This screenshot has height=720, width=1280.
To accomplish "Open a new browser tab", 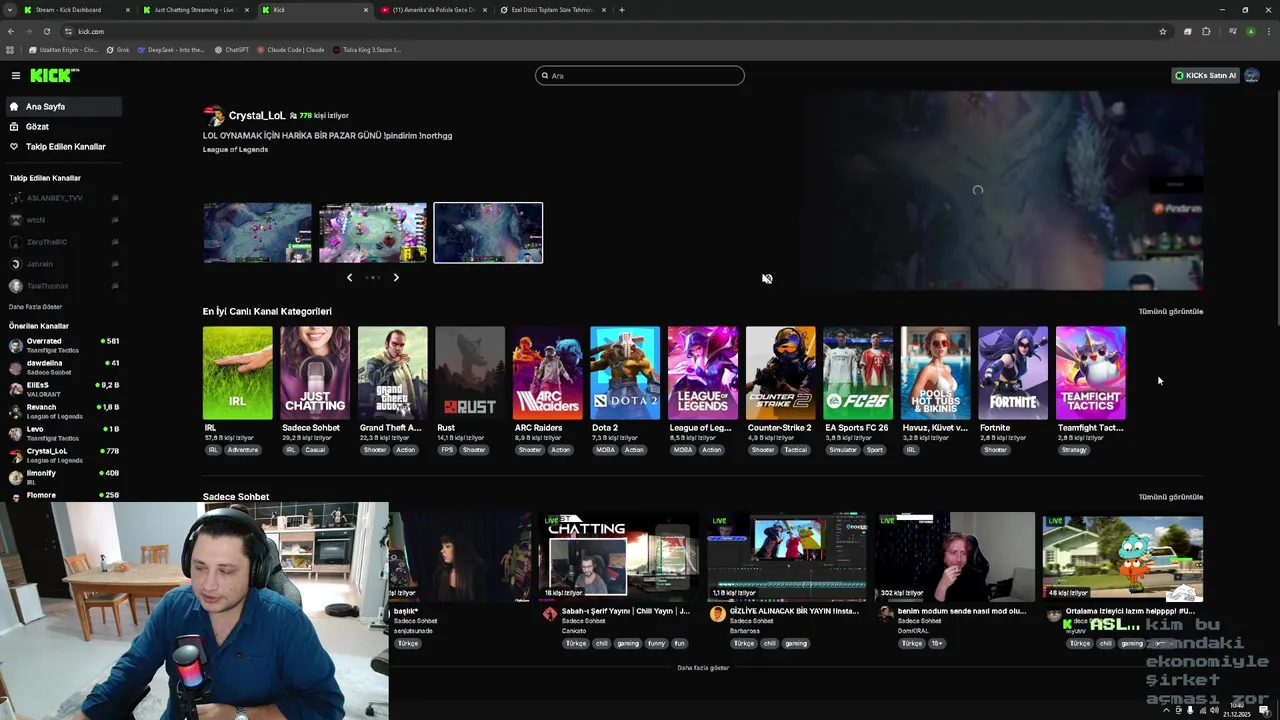I will pyautogui.click(x=622, y=10).
